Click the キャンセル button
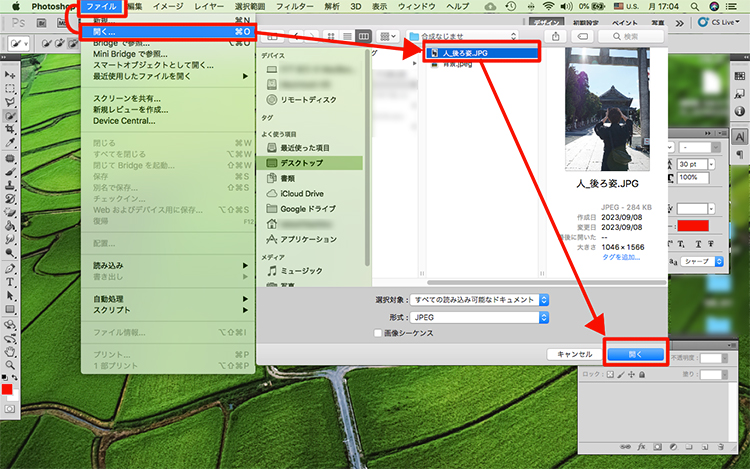750x469 pixels. click(x=575, y=354)
